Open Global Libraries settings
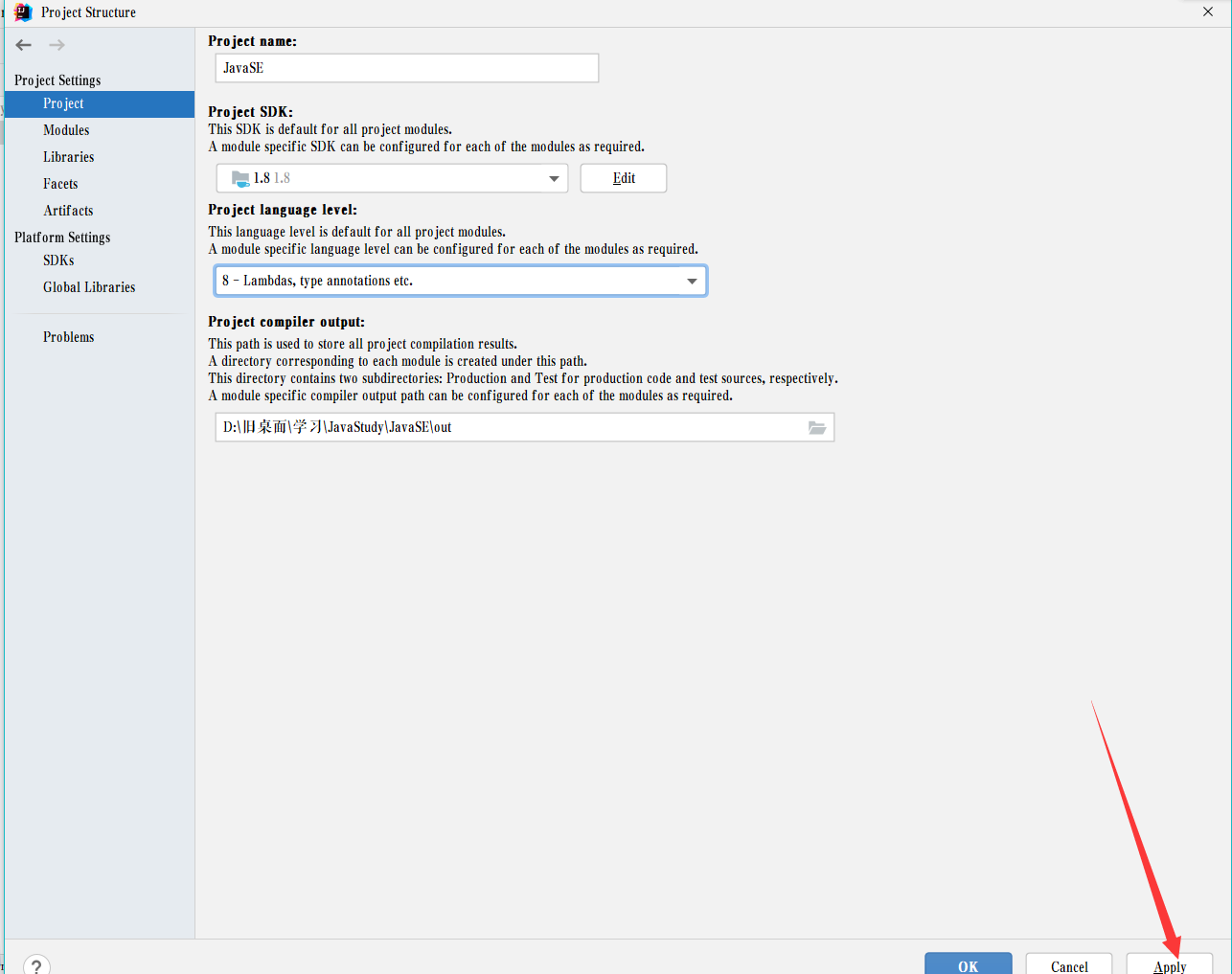1232x974 pixels. click(x=89, y=287)
